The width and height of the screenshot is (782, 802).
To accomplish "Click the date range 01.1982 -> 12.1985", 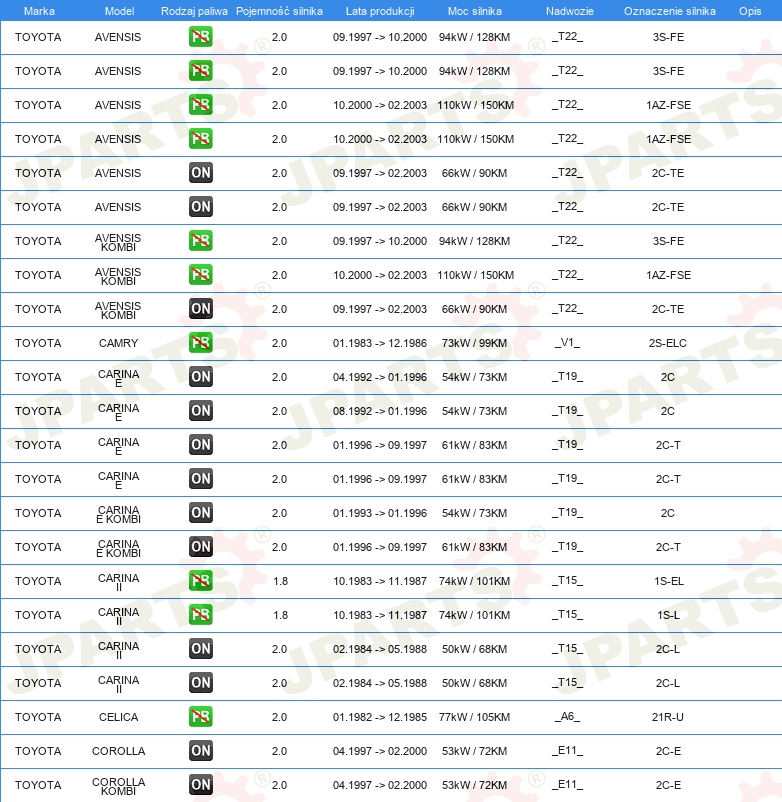I will pyautogui.click(x=379, y=717).
